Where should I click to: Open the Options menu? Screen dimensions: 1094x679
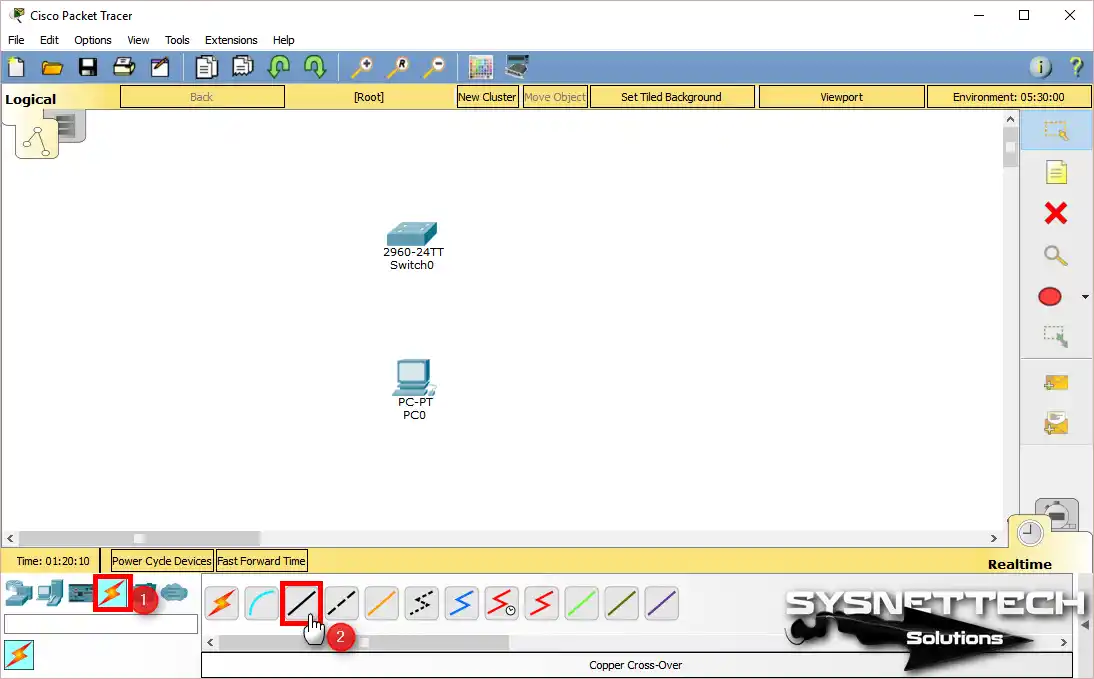click(93, 40)
